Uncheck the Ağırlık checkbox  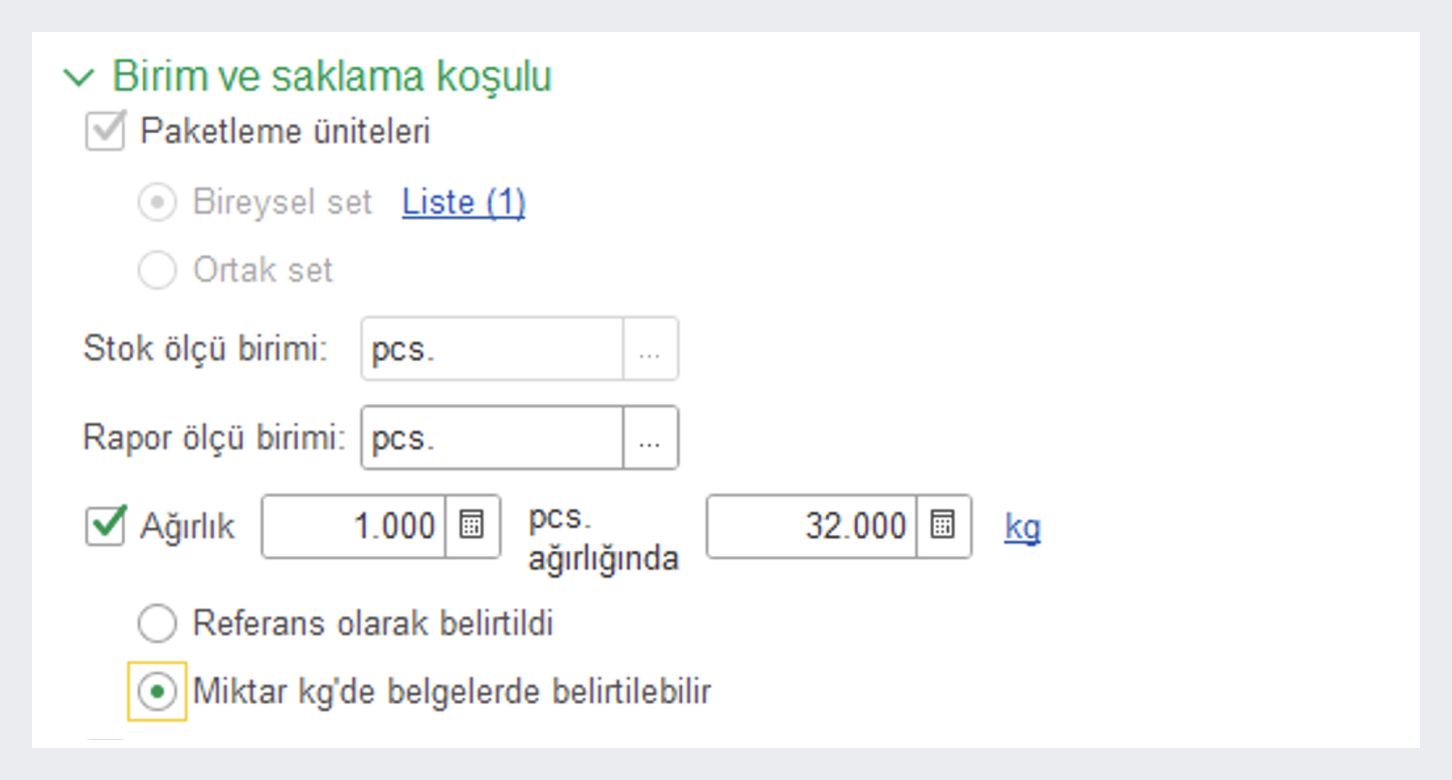point(105,526)
